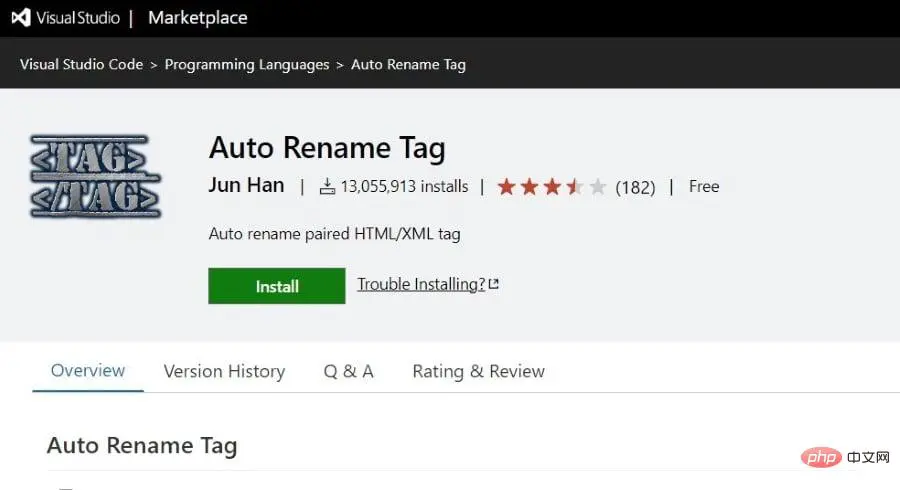The height and width of the screenshot is (490, 900).
Task: Open Programming Languages breadcrumb
Action: 247,64
